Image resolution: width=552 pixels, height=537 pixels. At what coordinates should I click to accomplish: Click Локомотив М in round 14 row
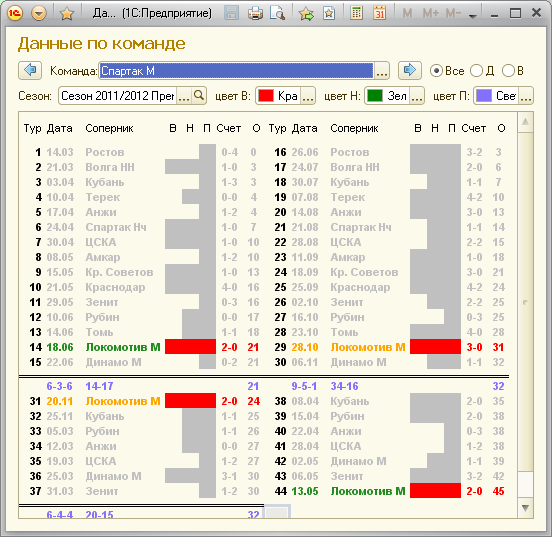[123, 347]
